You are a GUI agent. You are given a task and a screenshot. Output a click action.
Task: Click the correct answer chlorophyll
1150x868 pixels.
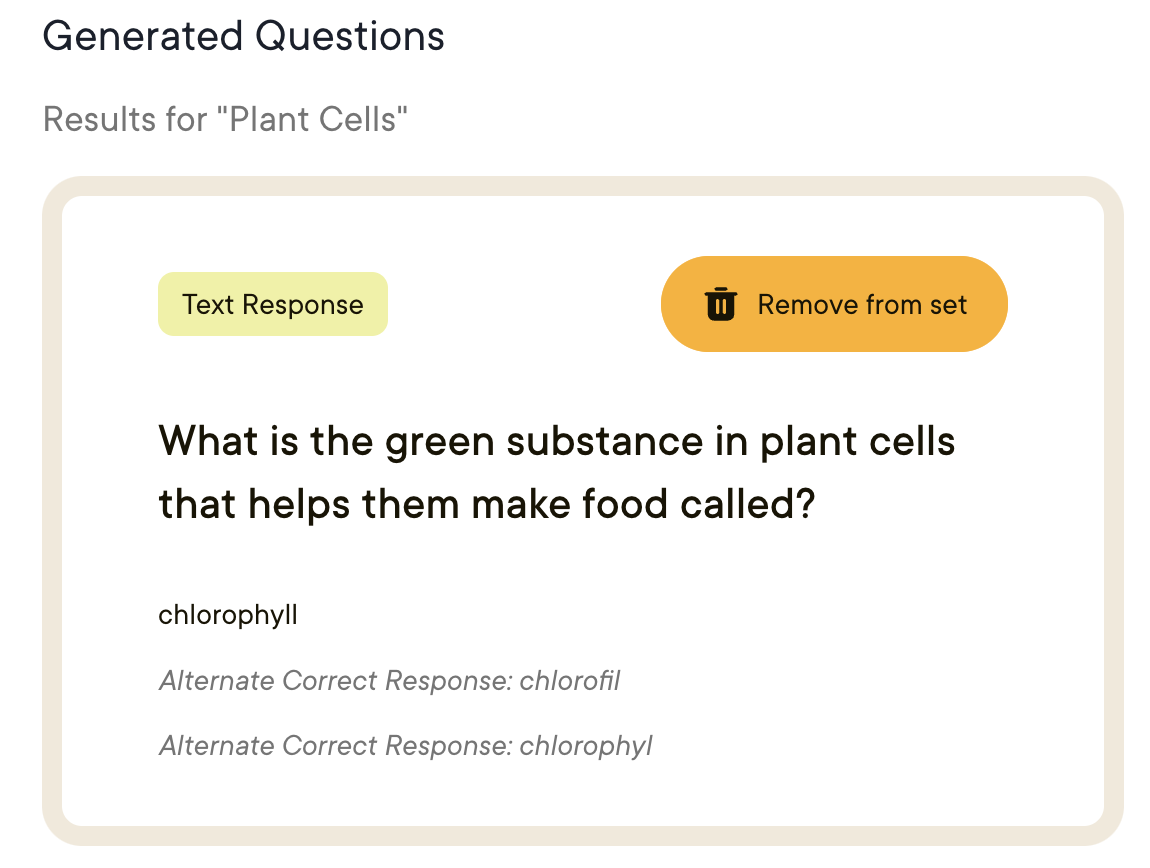point(228,614)
